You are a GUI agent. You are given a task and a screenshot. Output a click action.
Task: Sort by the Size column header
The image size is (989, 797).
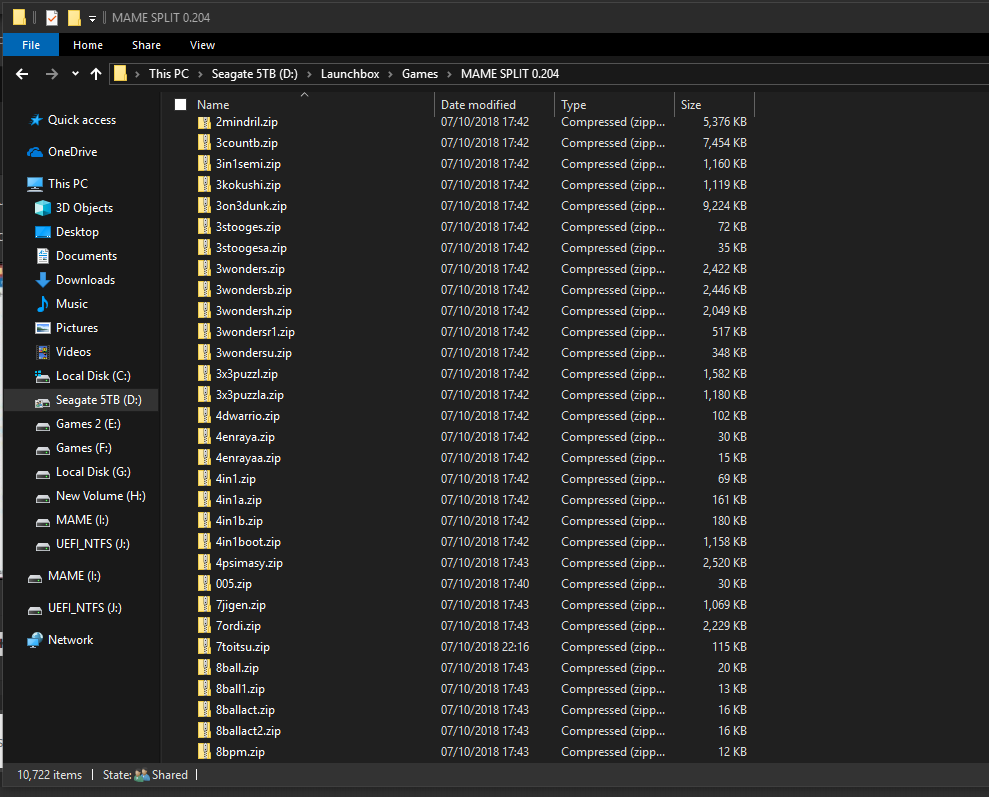pyautogui.click(x=691, y=105)
